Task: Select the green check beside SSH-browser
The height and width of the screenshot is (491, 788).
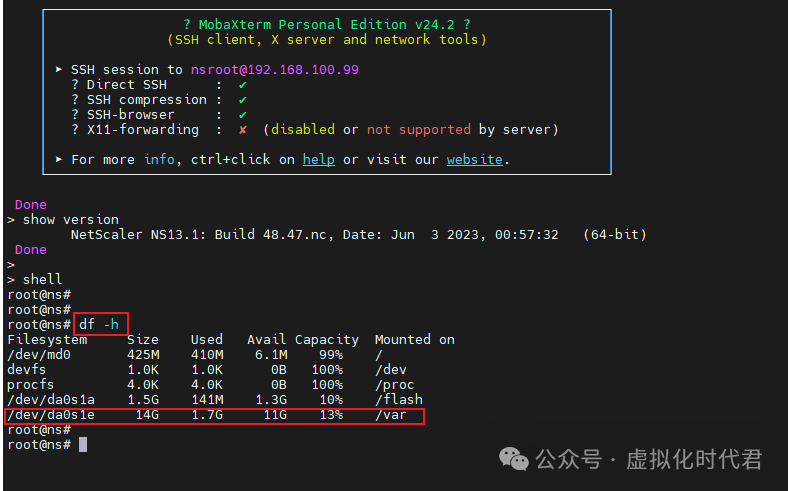Action: pos(242,115)
